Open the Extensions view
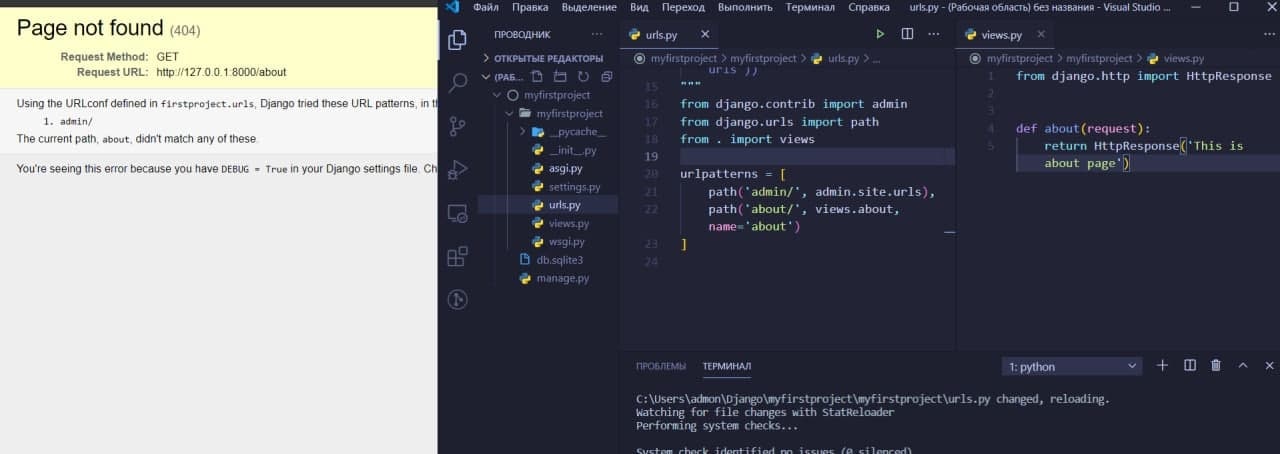The image size is (1280, 454). point(458,256)
